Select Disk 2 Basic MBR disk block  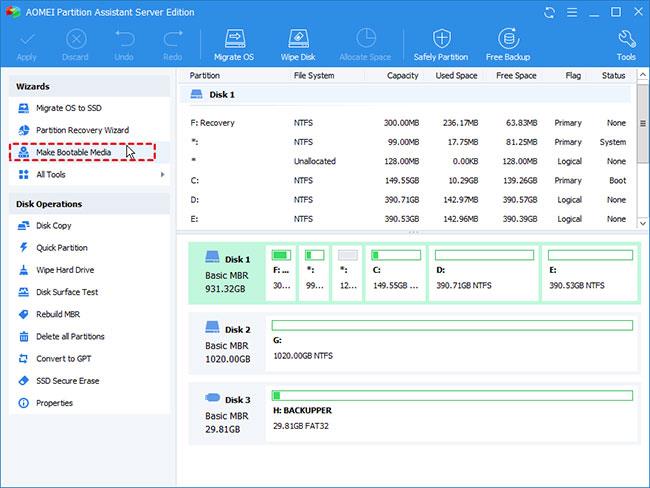227,344
